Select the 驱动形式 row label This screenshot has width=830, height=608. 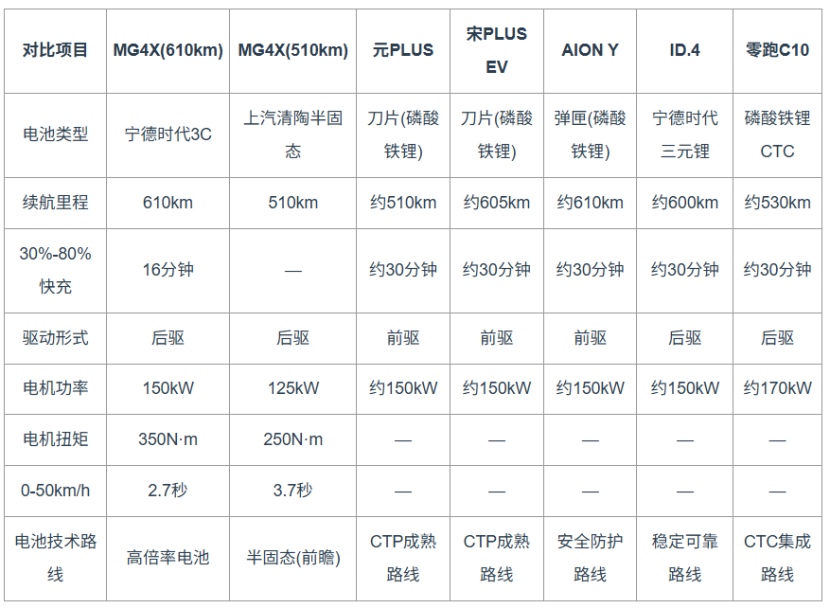(x=55, y=338)
